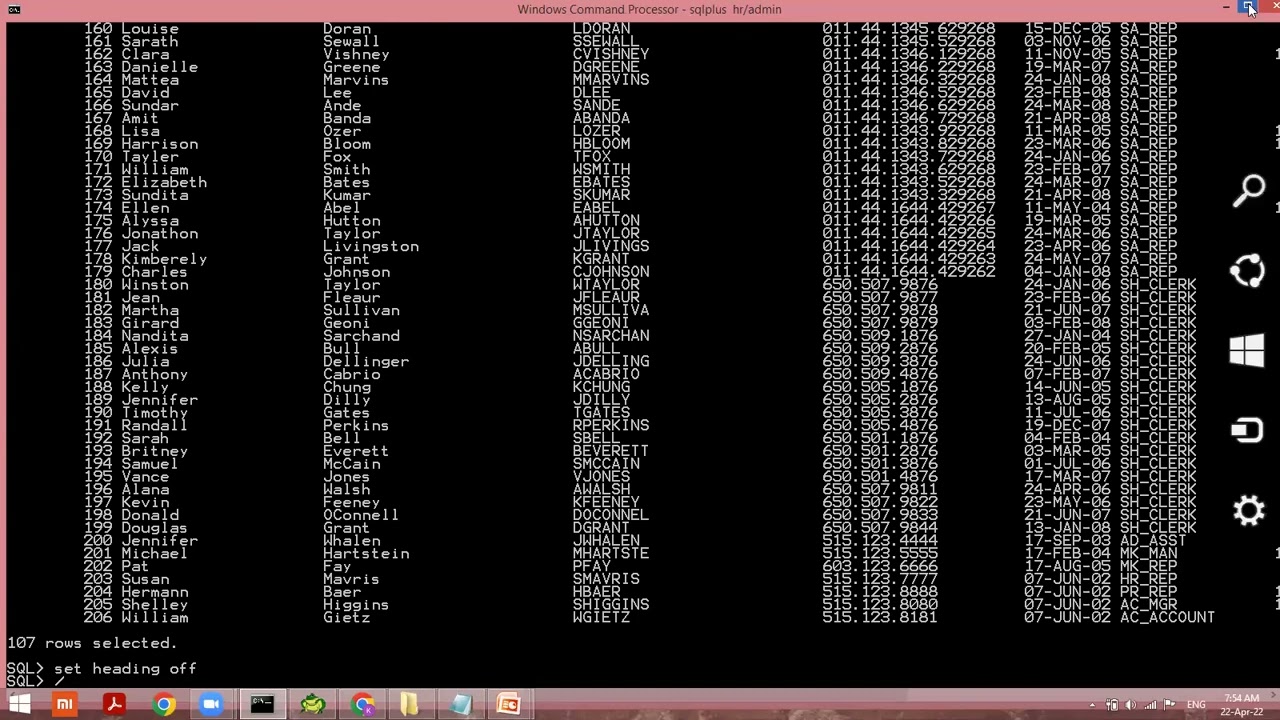Click first name 'Anthony' in row 187

(154, 374)
